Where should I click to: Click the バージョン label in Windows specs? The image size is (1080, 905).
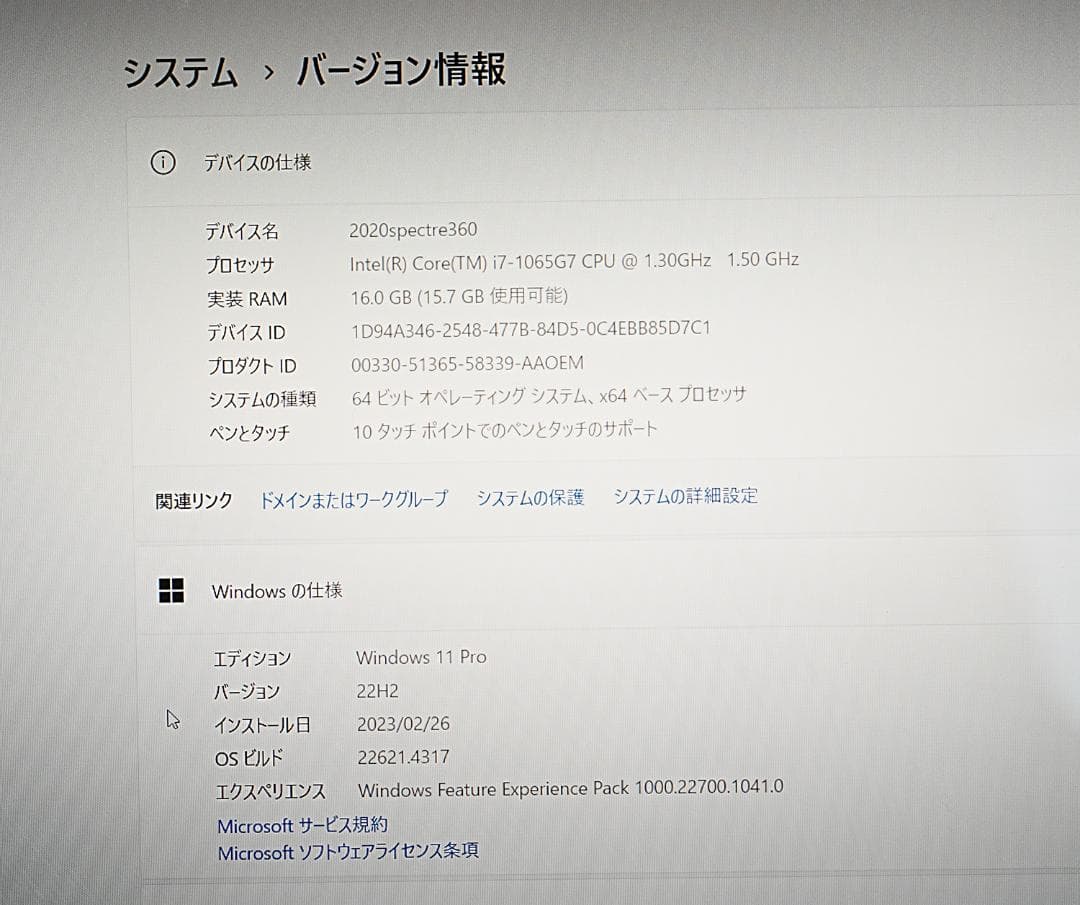coord(247,692)
